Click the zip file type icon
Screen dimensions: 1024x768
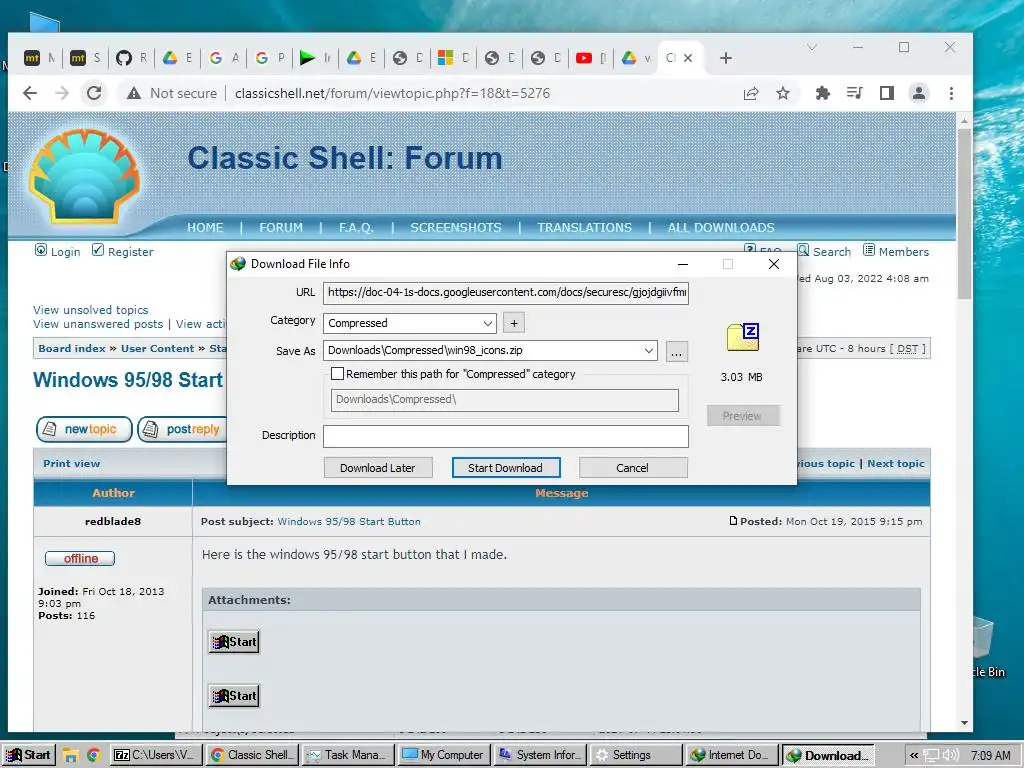tap(743, 337)
